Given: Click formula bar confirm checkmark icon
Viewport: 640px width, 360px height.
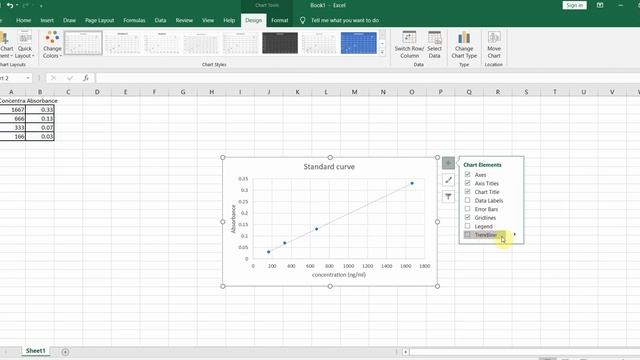Looking at the screenshot, I should click(x=70, y=78).
